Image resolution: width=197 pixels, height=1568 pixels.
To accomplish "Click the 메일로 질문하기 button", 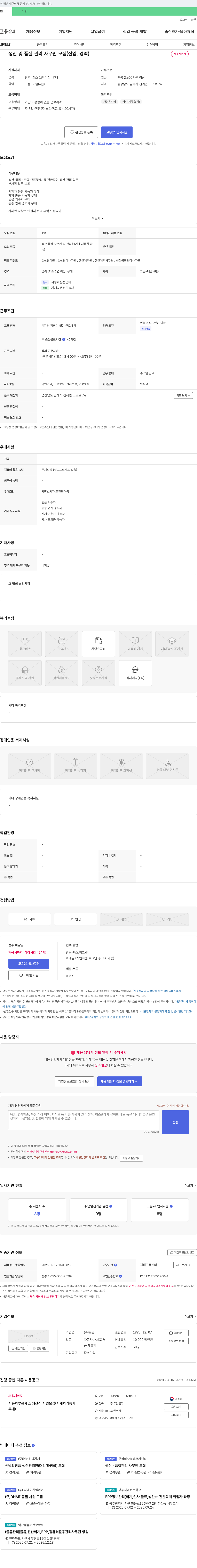I will pyautogui.click(x=131, y=1158).
